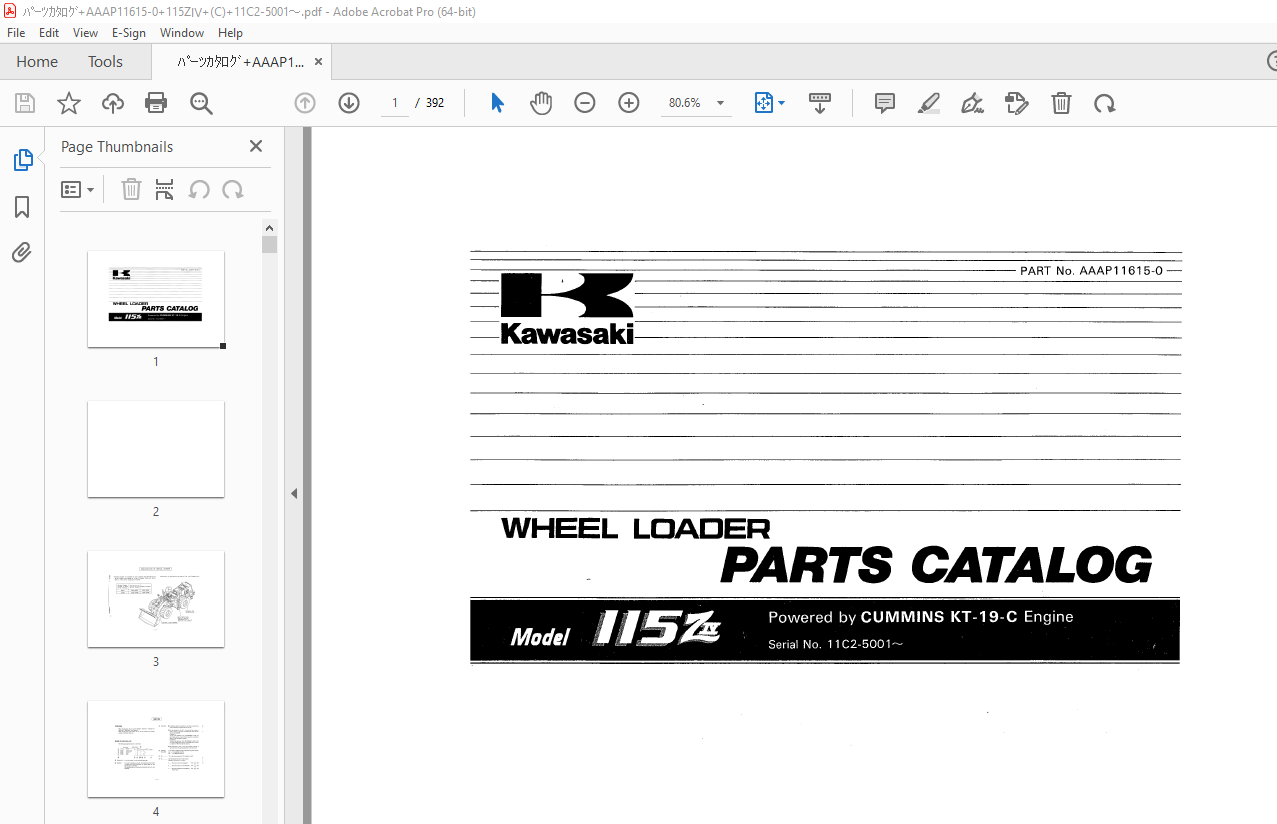
Task: Open the Window menu
Action: [x=182, y=33]
